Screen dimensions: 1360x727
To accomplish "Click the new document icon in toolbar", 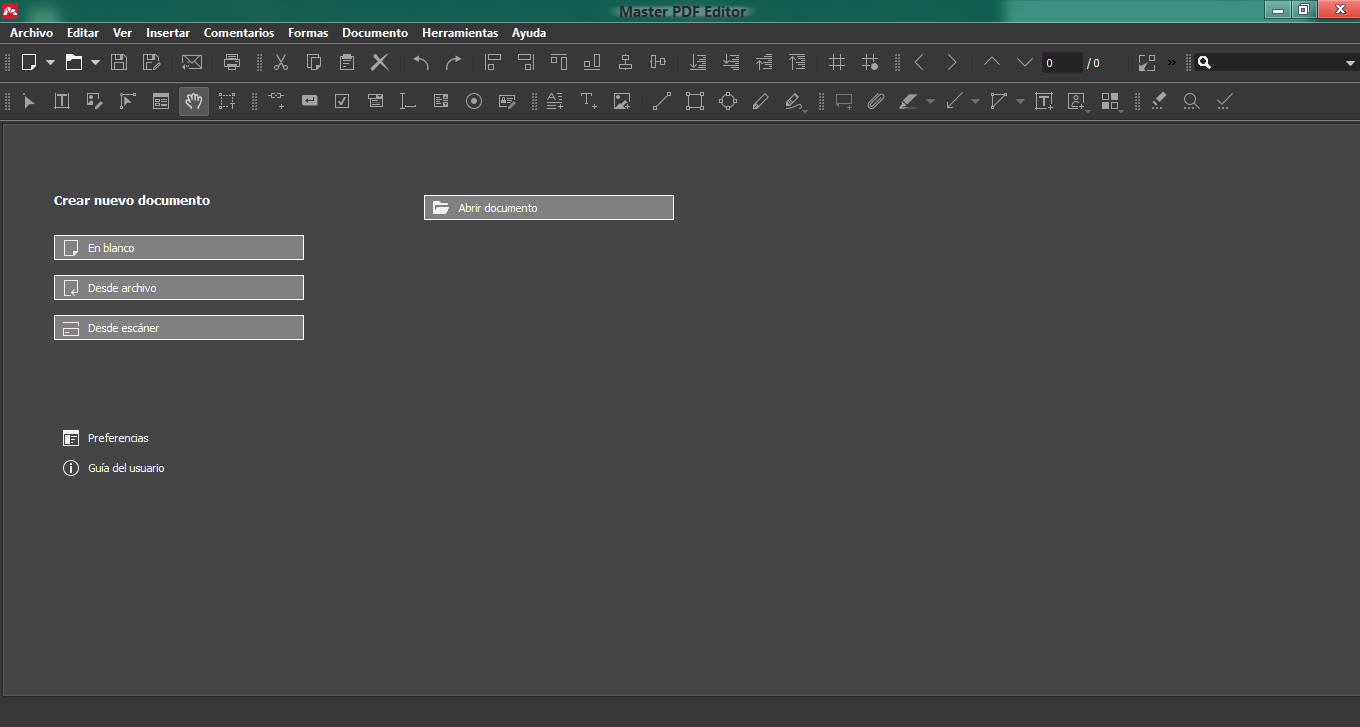I will pyautogui.click(x=29, y=62).
